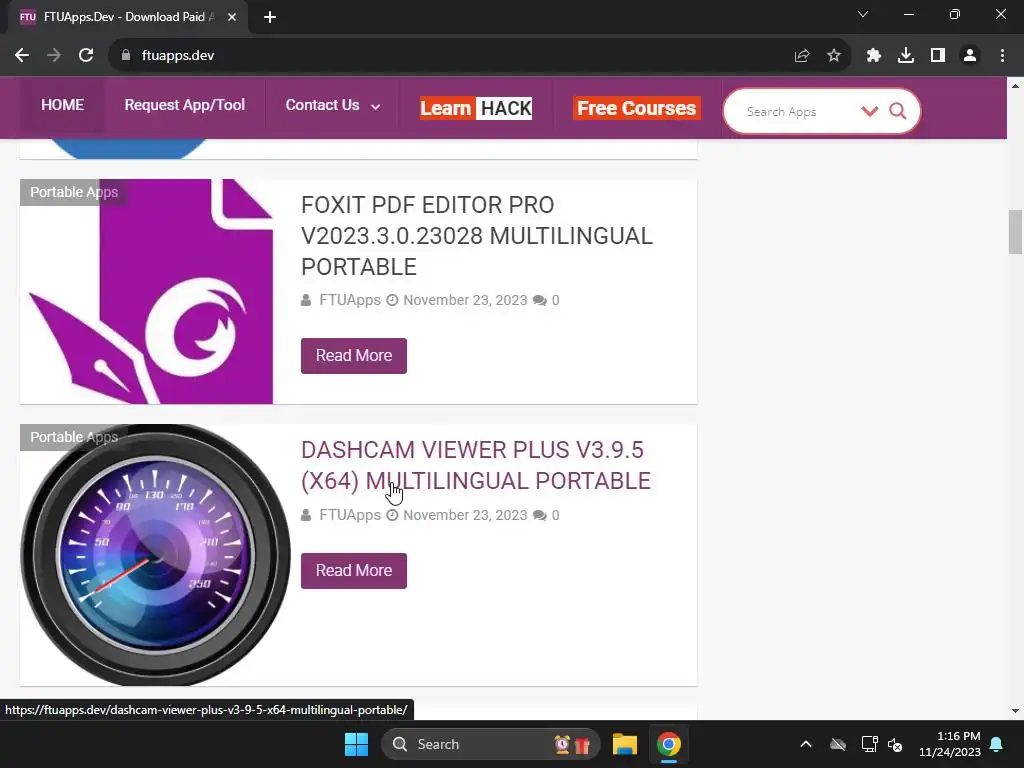This screenshot has height=768, width=1024.
Task: Click FTUApps author on Foxit post
Action: 349,300
